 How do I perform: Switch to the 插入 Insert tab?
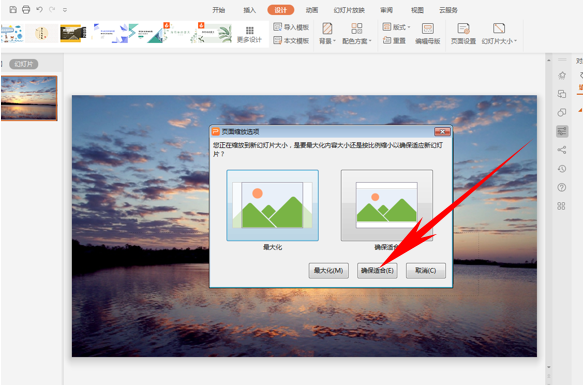pyautogui.click(x=250, y=10)
